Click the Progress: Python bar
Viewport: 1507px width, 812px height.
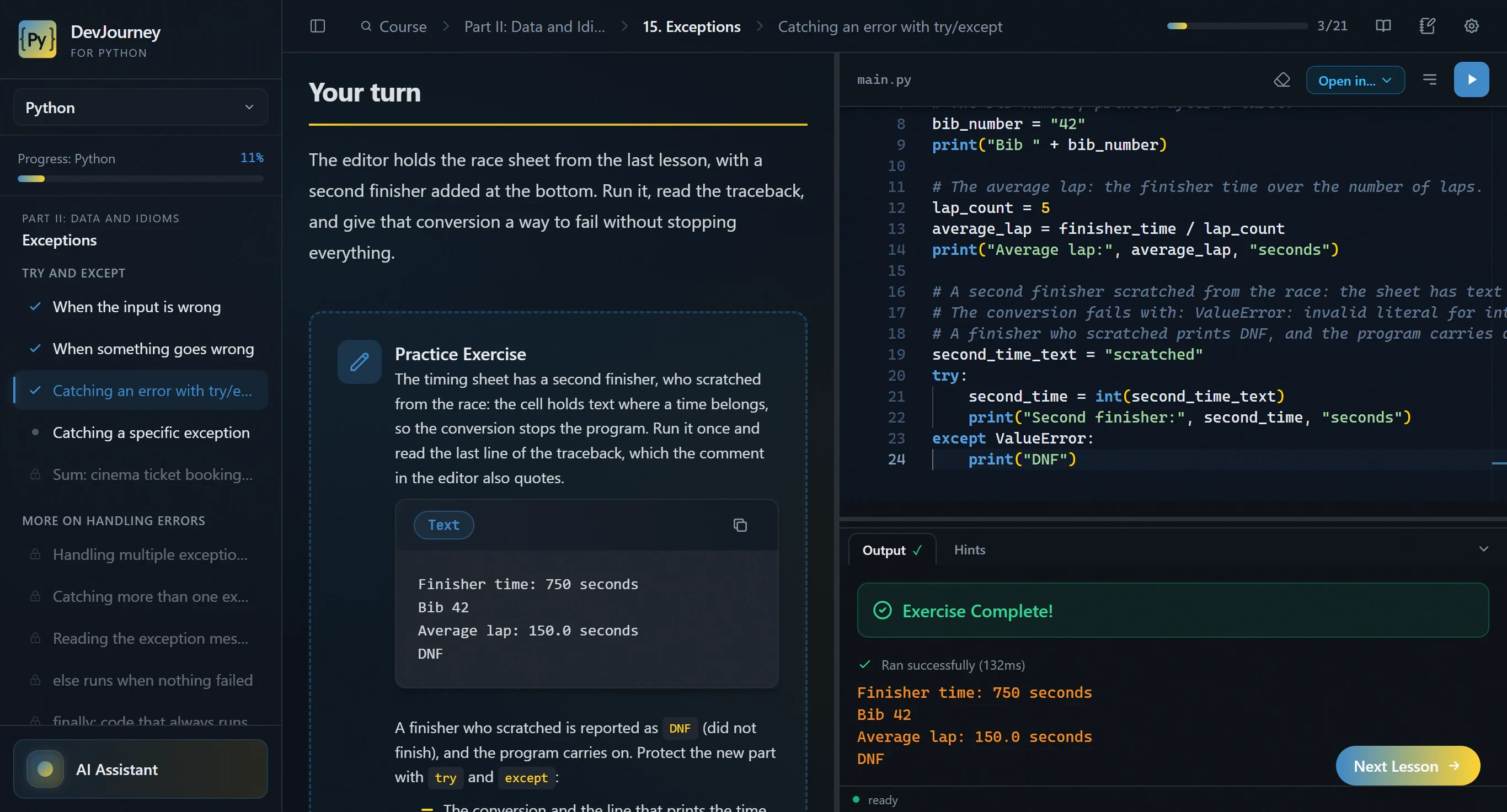tap(141, 179)
